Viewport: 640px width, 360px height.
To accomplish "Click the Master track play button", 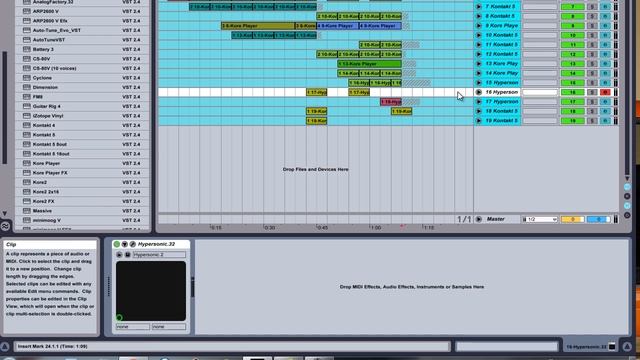I will (x=478, y=220).
